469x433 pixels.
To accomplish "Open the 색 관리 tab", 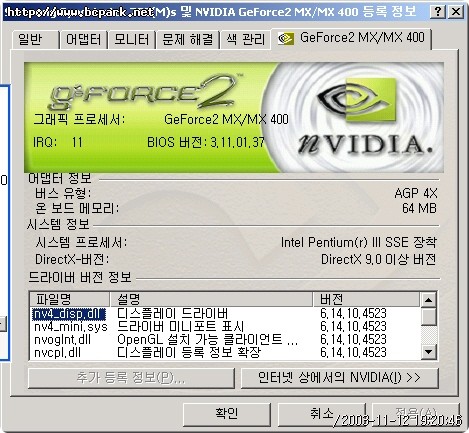I will [x=245, y=40].
